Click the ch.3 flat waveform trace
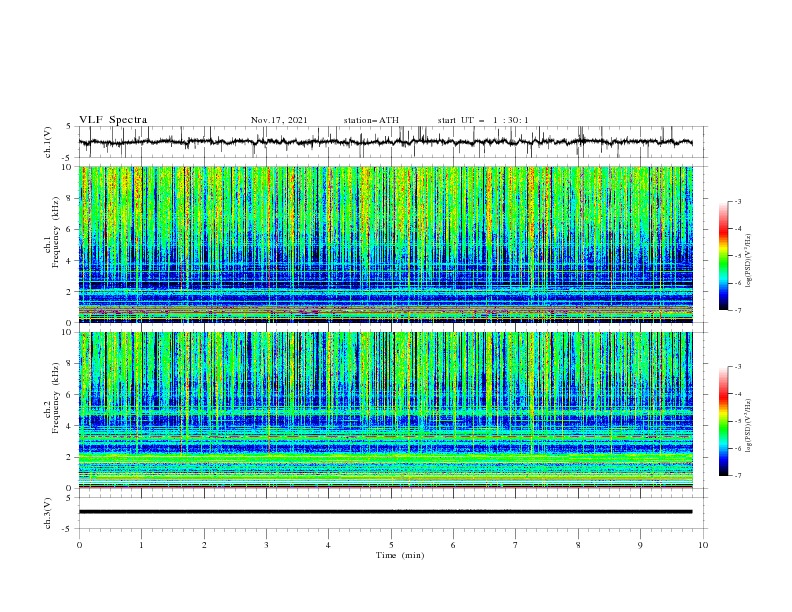Screen dimensions: 792x612 pyautogui.click(x=385, y=512)
